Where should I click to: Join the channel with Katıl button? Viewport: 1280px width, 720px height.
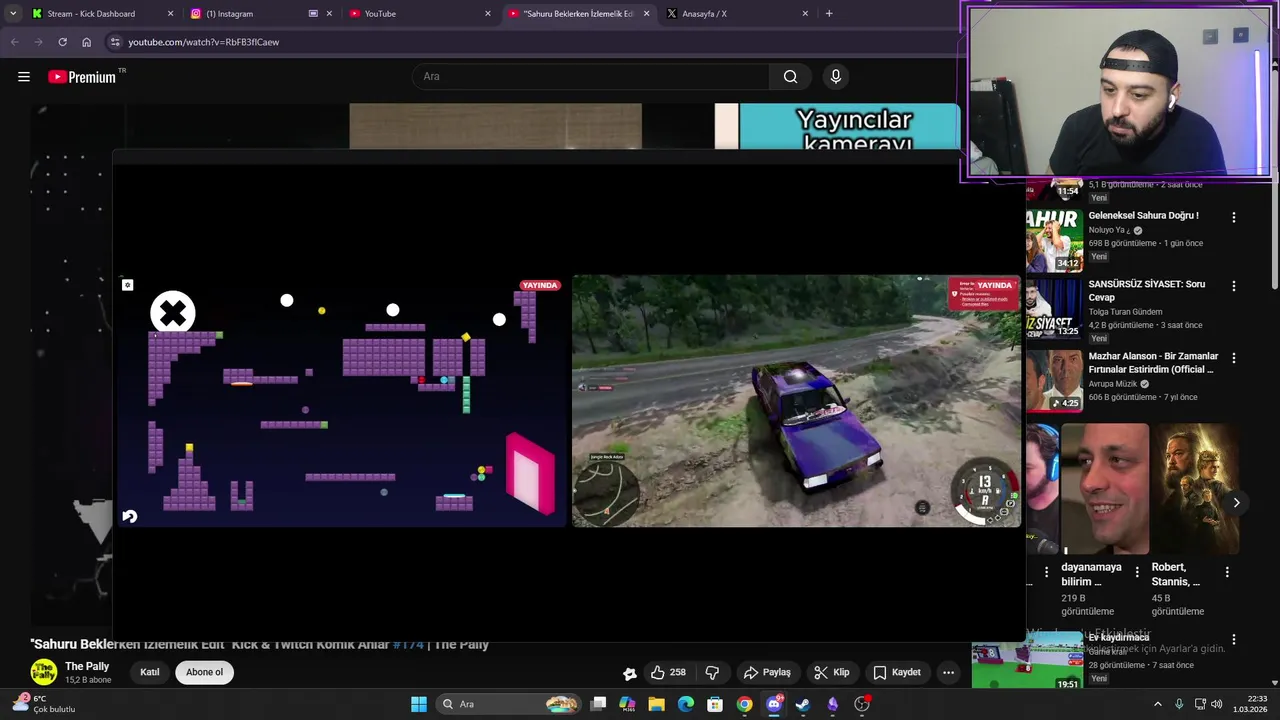point(150,672)
